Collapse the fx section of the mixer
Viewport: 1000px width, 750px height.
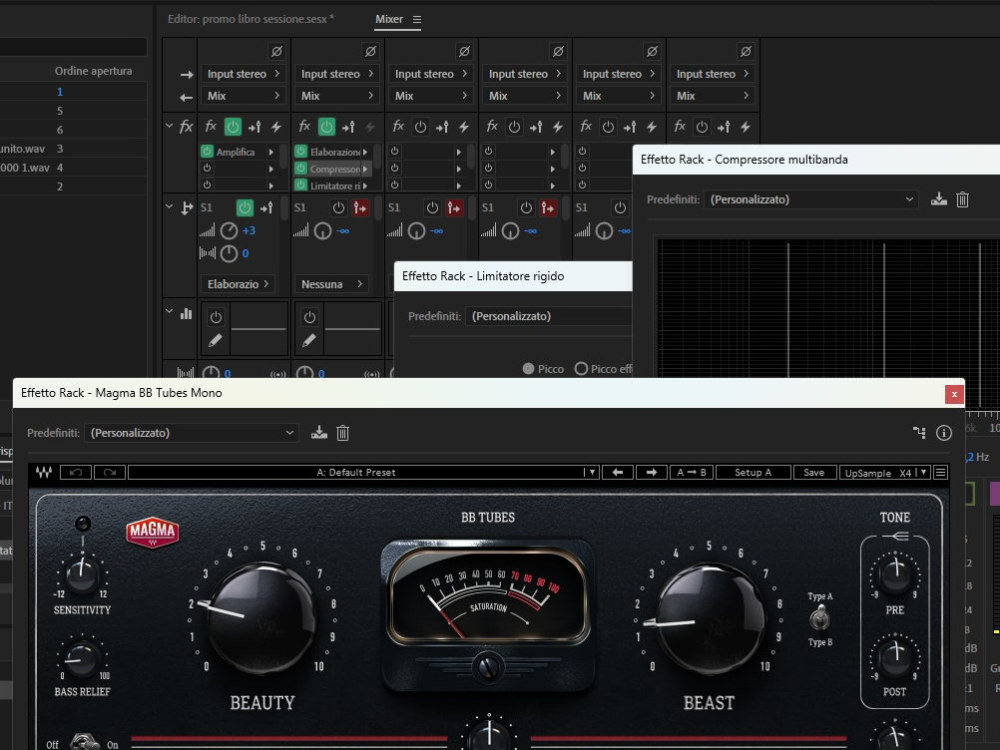click(169, 126)
